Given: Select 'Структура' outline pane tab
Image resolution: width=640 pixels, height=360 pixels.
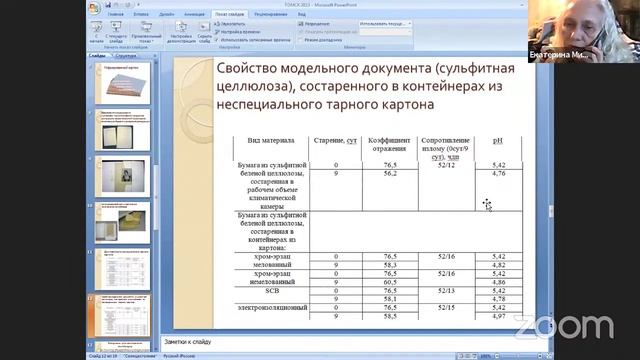Looking at the screenshot, I should 126,56.
